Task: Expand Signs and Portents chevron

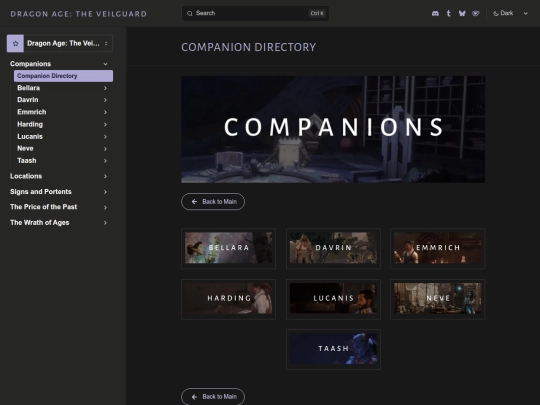Action: pos(105,192)
